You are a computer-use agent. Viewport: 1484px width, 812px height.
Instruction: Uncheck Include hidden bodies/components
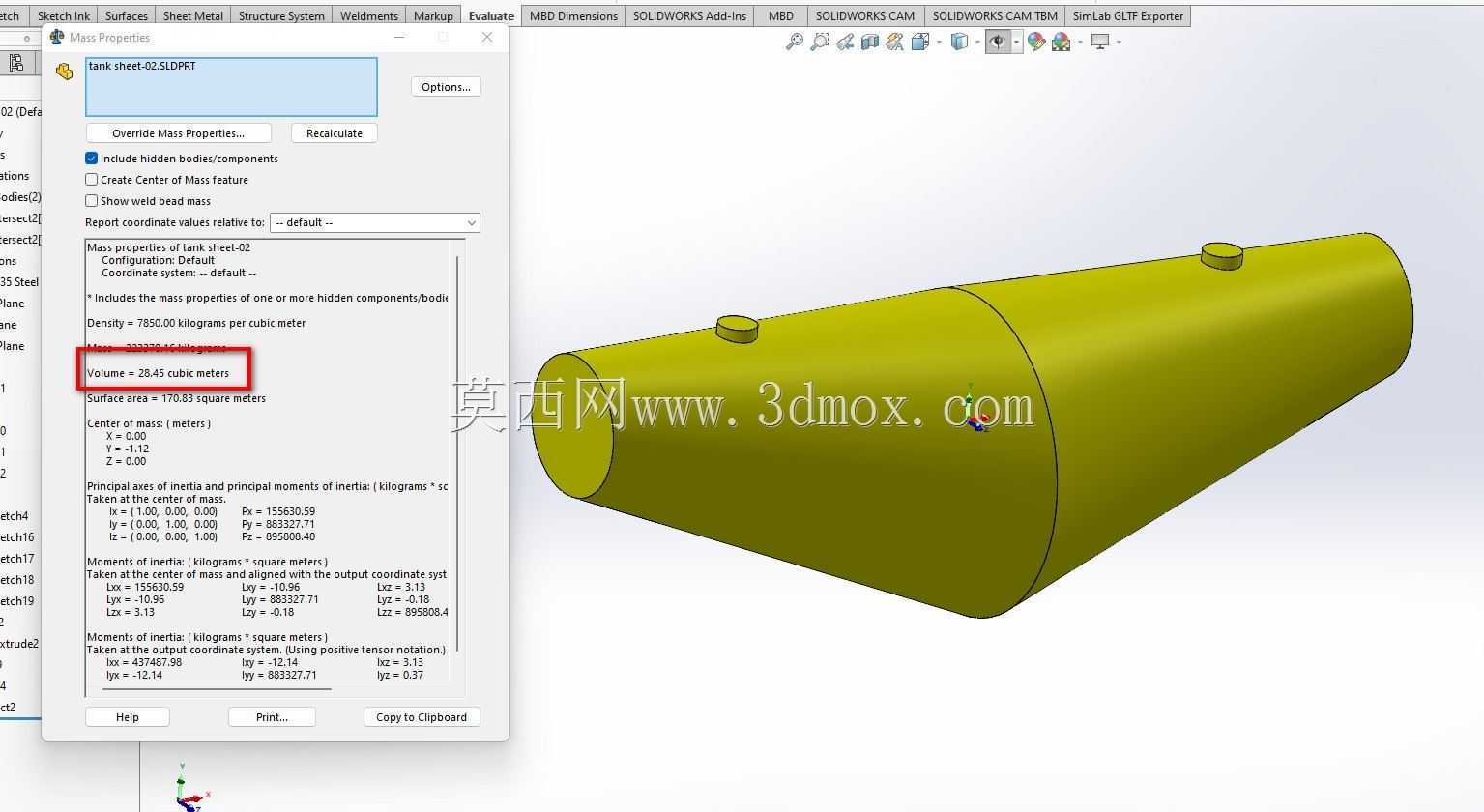pos(92,159)
